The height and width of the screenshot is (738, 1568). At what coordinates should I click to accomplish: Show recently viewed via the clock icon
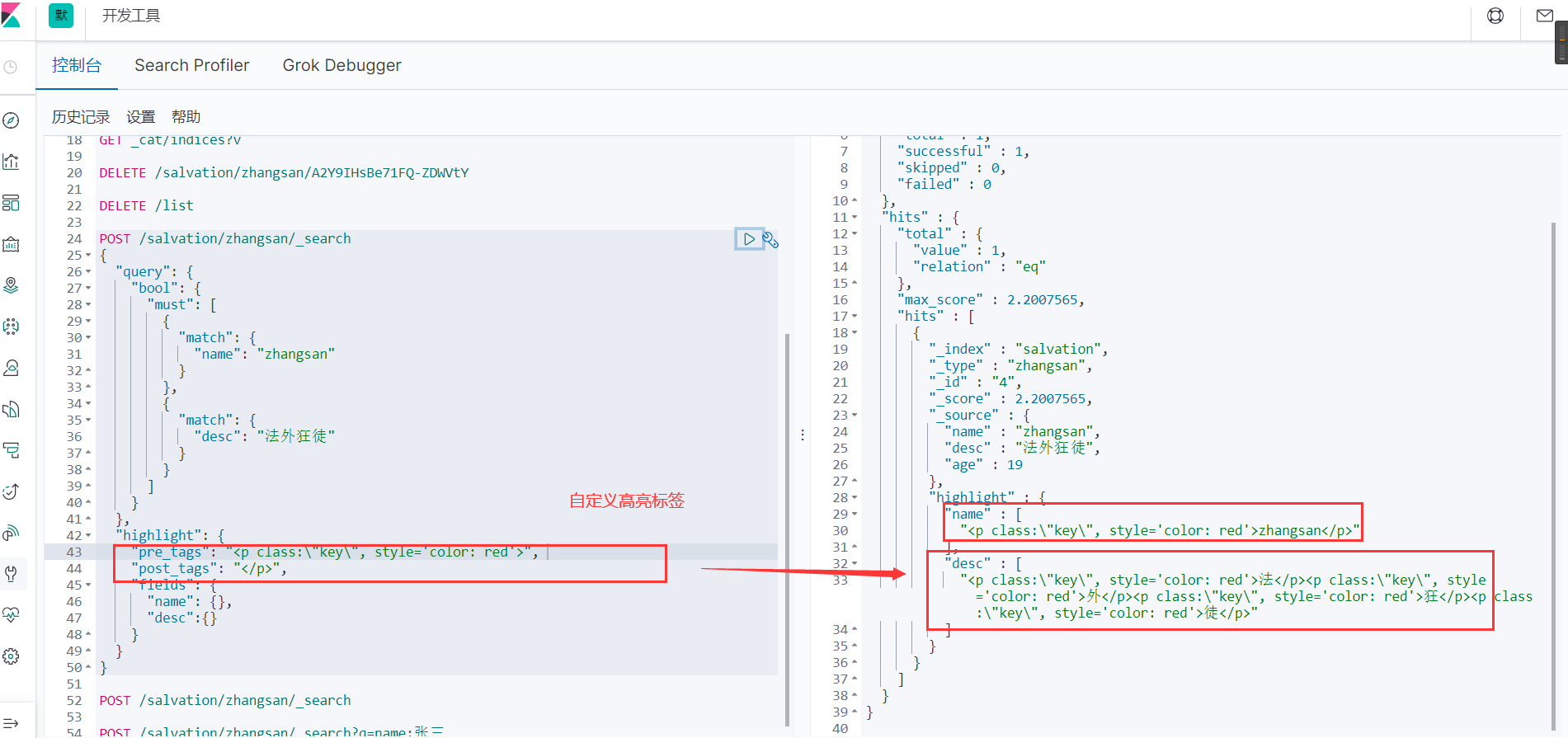pyautogui.click(x=11, y=67)
